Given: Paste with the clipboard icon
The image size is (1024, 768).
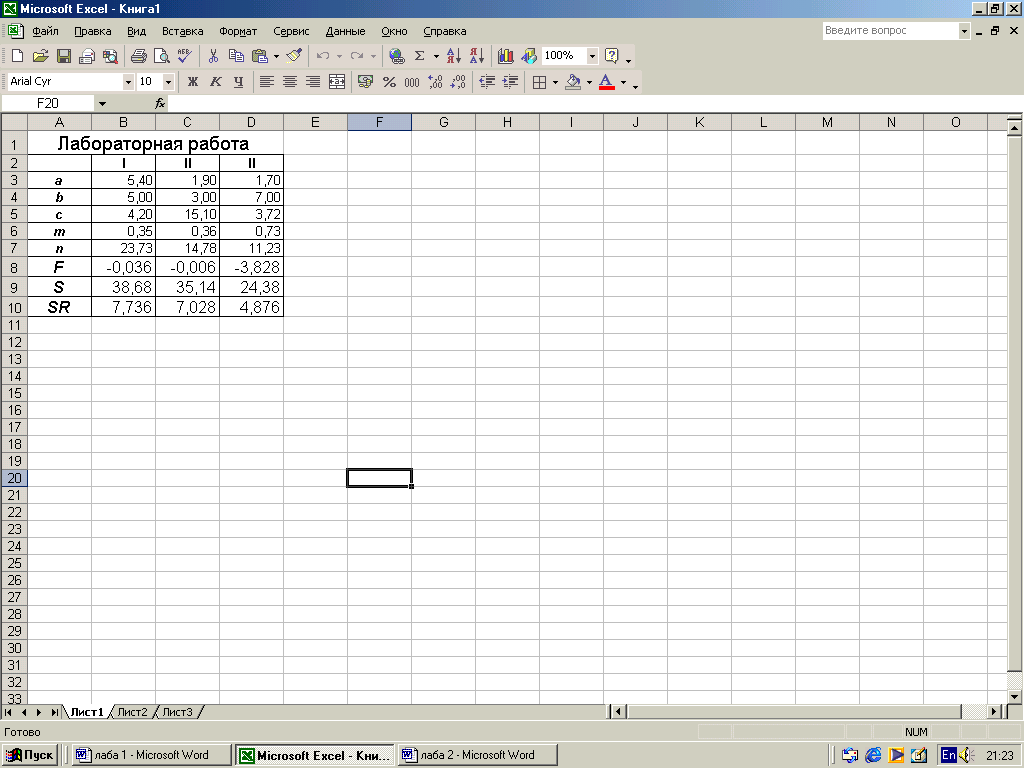Looking at the screenshot, I should [x=260, y=56].
